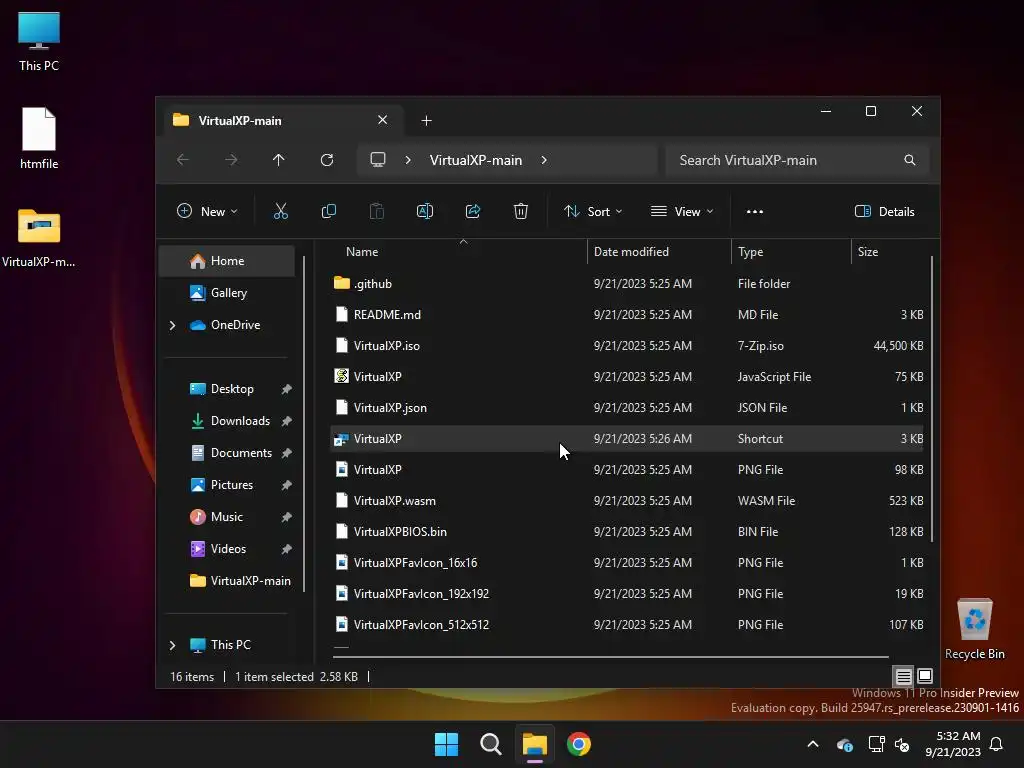Image resolution: width=1024 pixels, height=768 pixels.
Task: Select README.md file
Action: click(627, 315)
